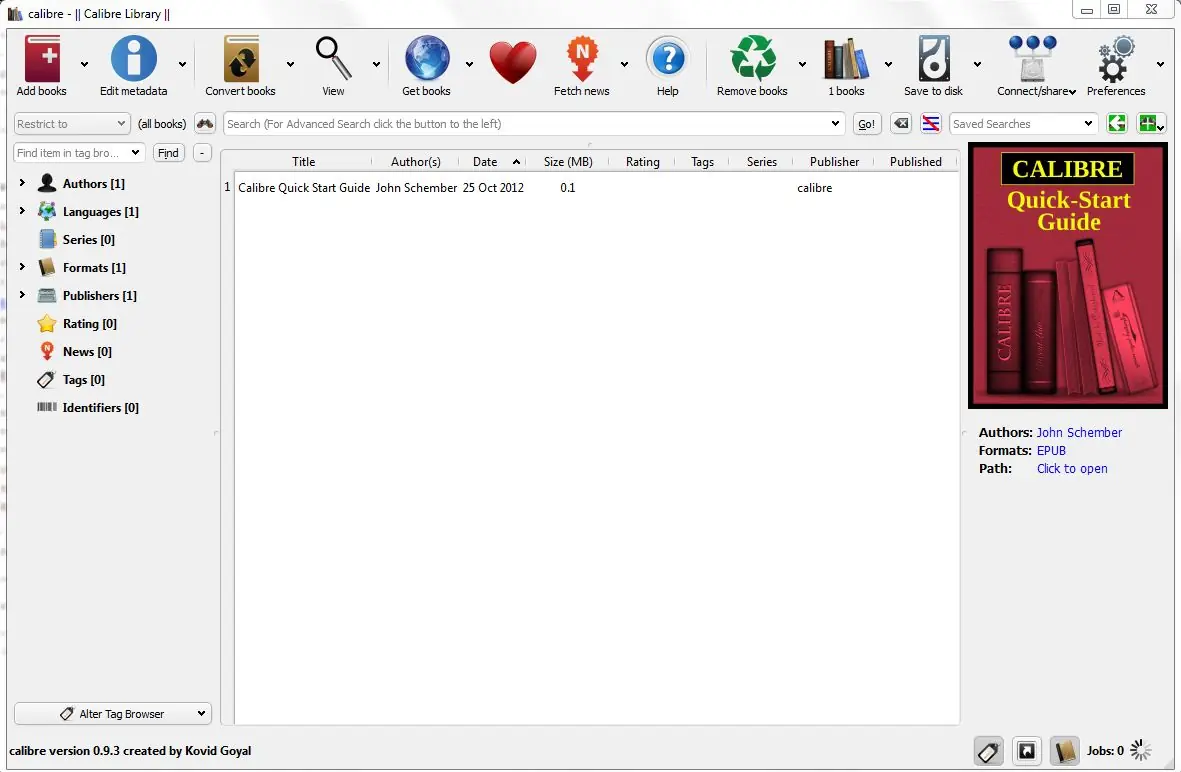Open the Restrict to combo box
1181x772 pixels.
[x=72, y=124]
